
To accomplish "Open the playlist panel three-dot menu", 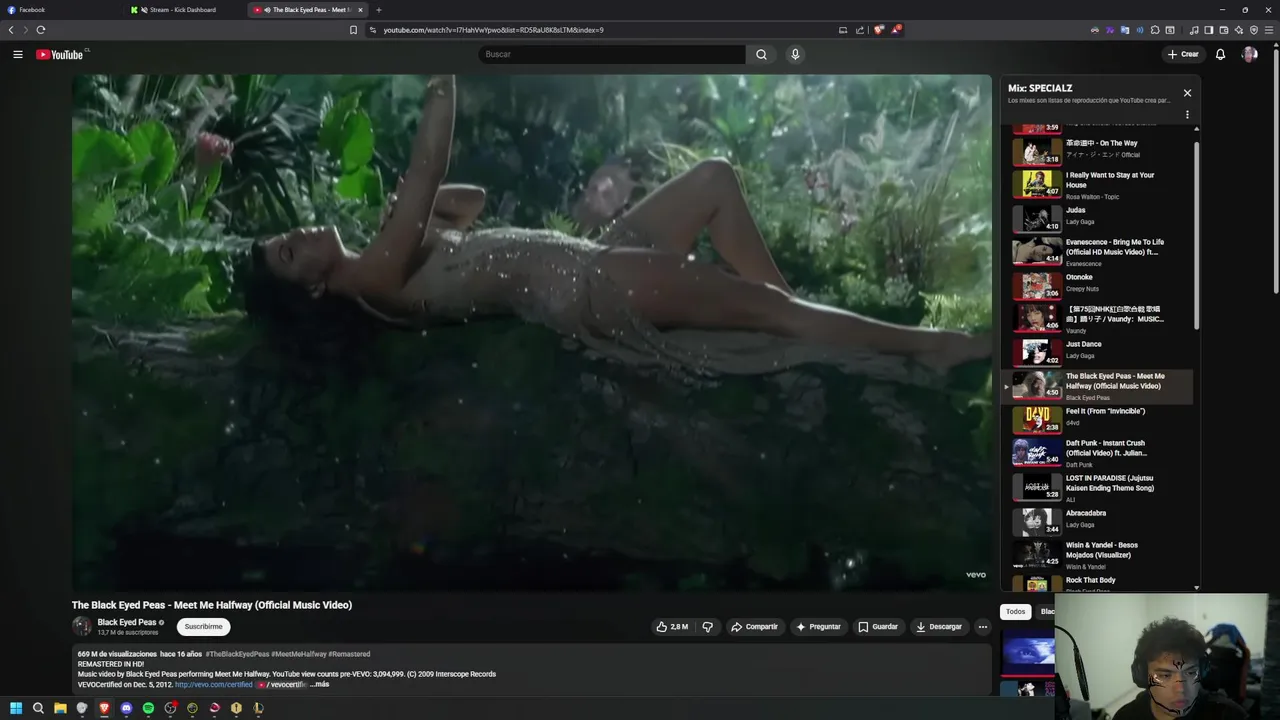I will [1187, 114].
